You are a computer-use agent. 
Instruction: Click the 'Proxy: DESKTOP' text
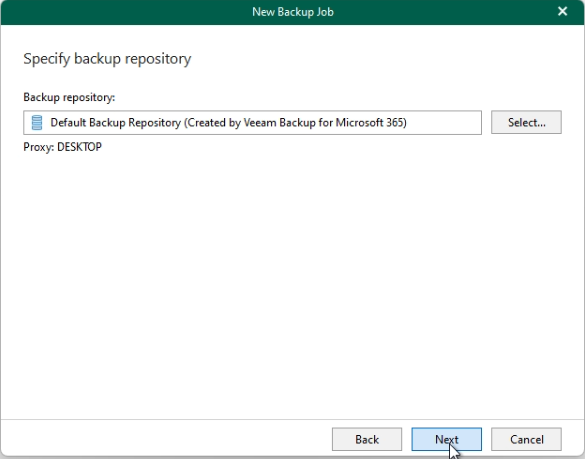pos(62,147)
